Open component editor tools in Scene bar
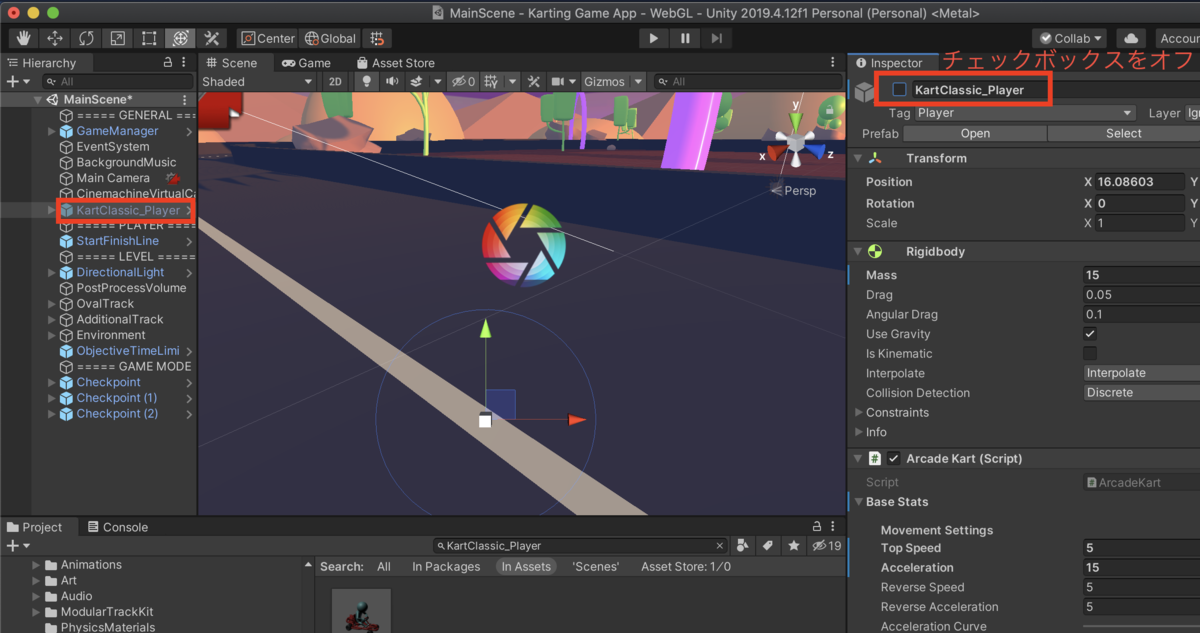This screenshot has width=1200, height=633. click(x=534, y=81)
